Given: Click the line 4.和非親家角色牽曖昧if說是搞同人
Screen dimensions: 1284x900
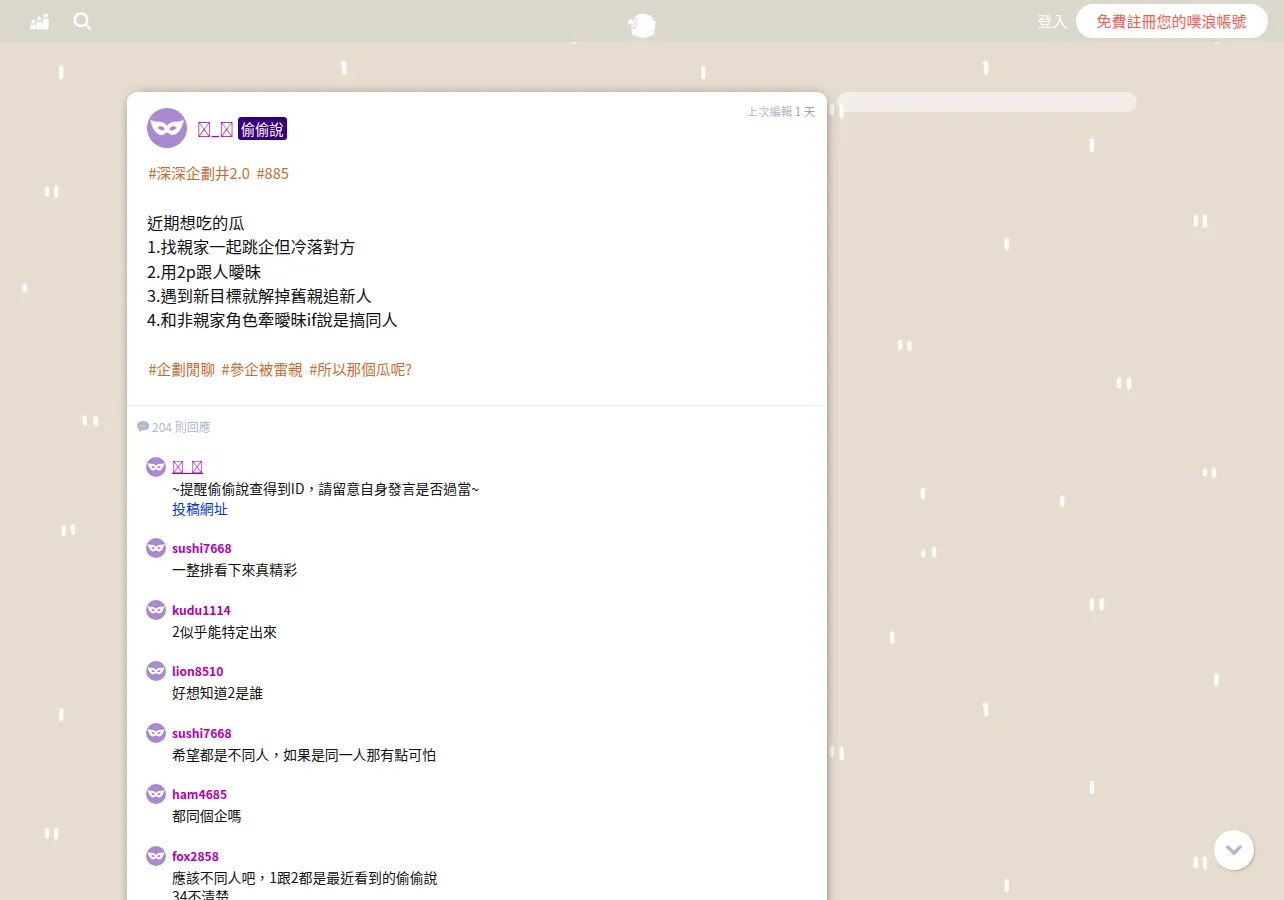Looking at the screenshot, I should point(272,321).
